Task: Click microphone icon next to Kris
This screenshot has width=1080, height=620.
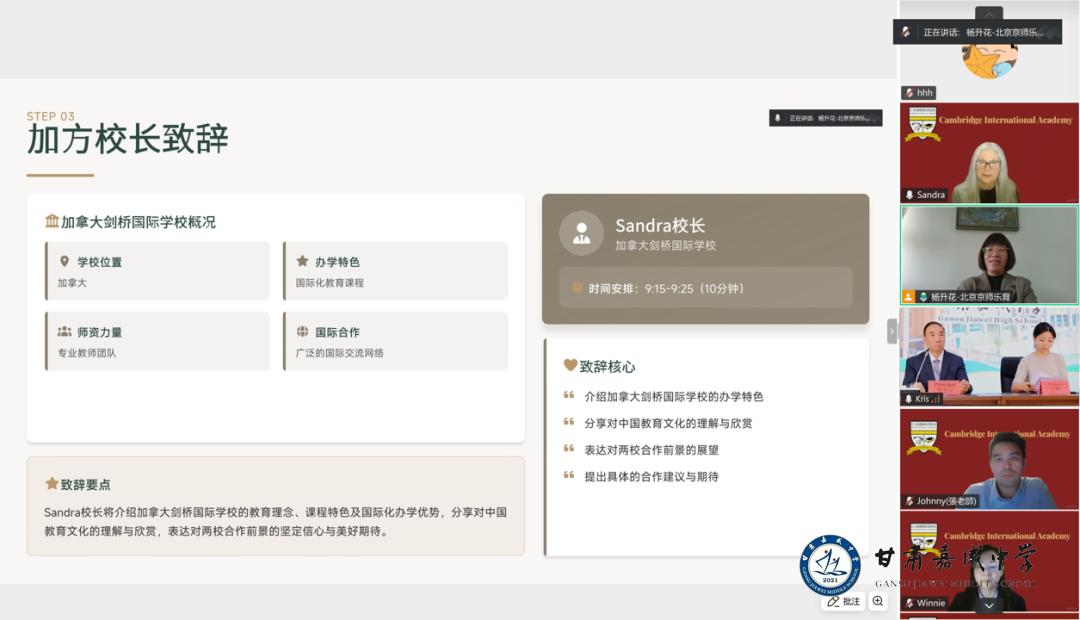Action: pyautogui.click(x=909, y=399)
